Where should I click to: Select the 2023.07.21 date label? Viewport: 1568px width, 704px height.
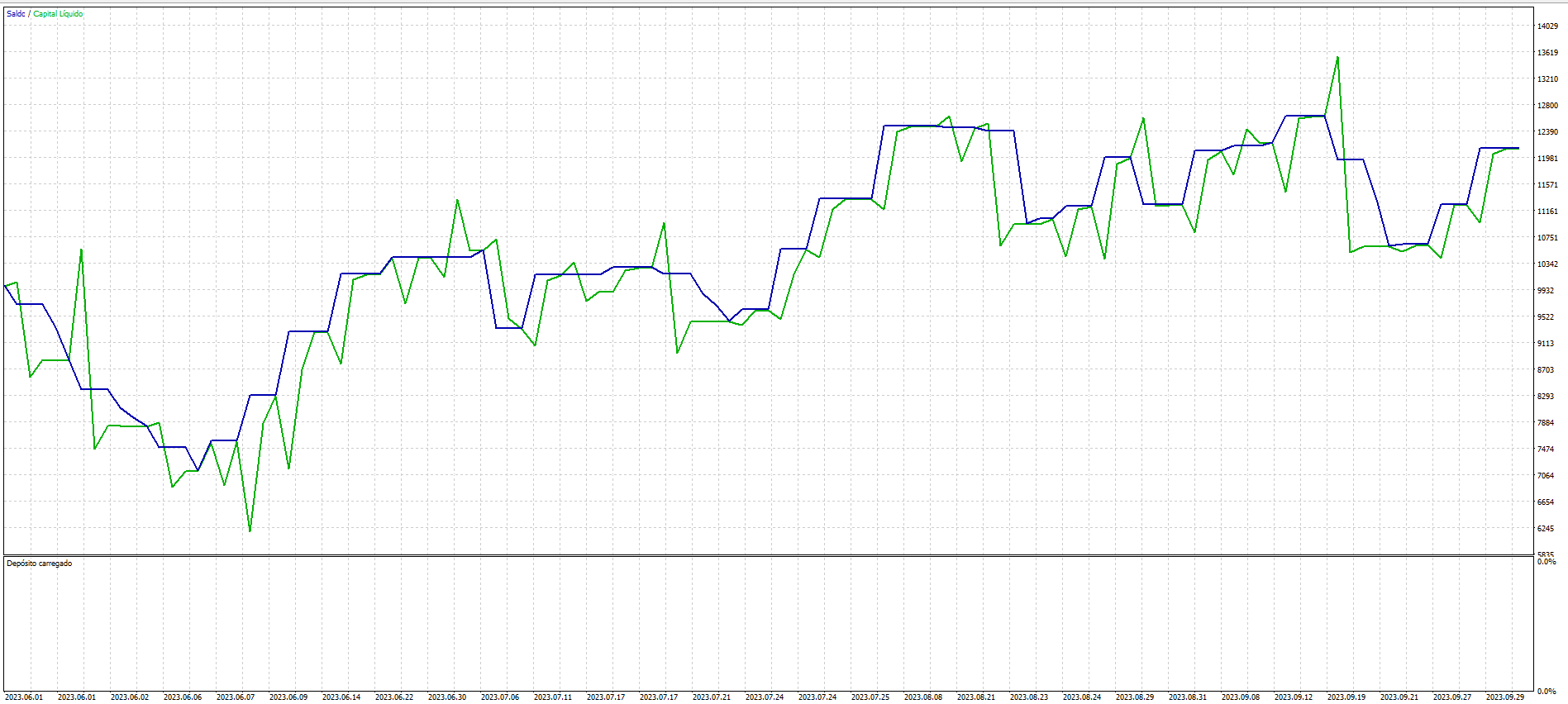[x=712, y=697]
